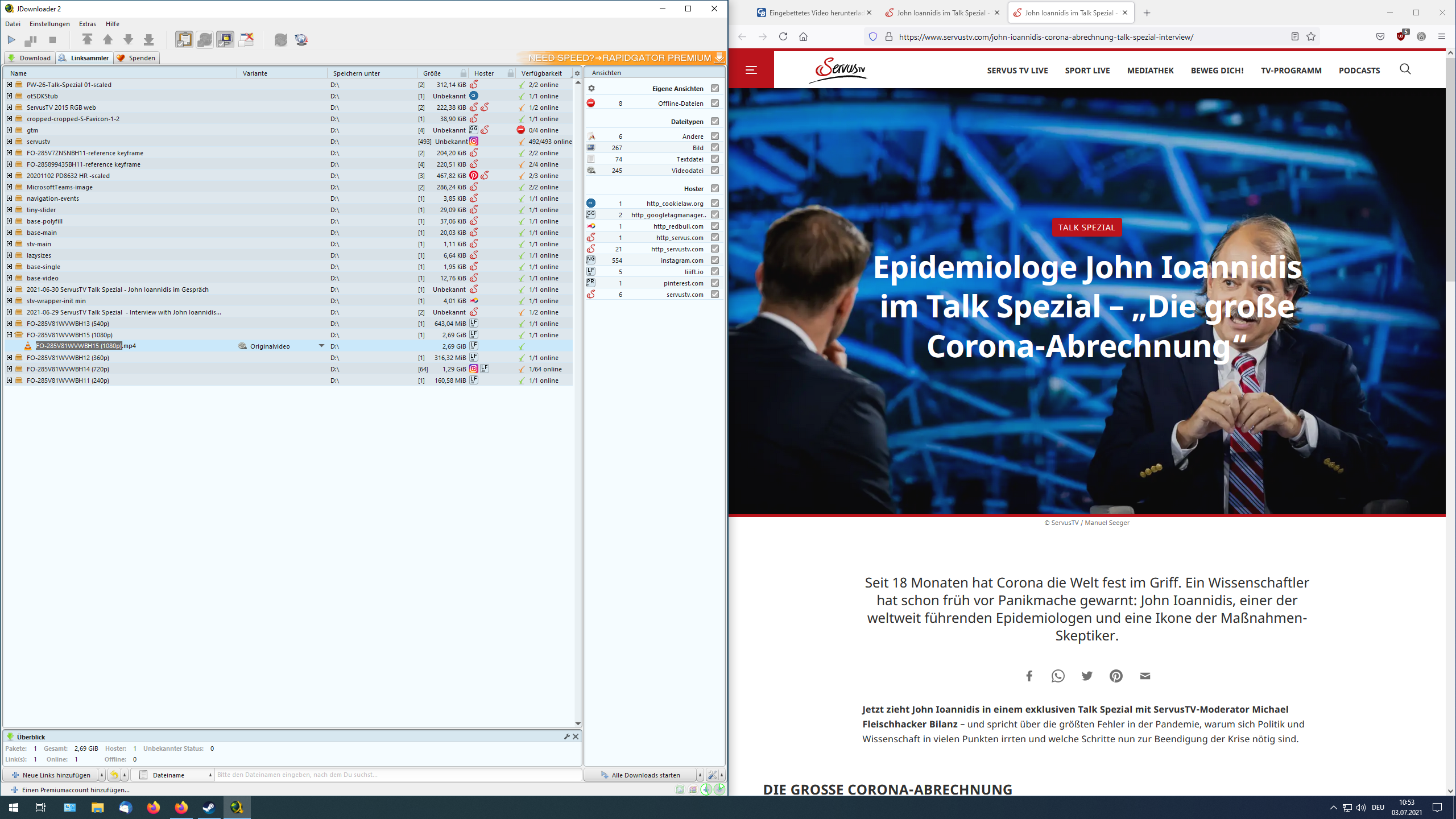1456x819 pixels.
Task: Toggle the Videodatei file type checkbox
Action: (715, 170)
